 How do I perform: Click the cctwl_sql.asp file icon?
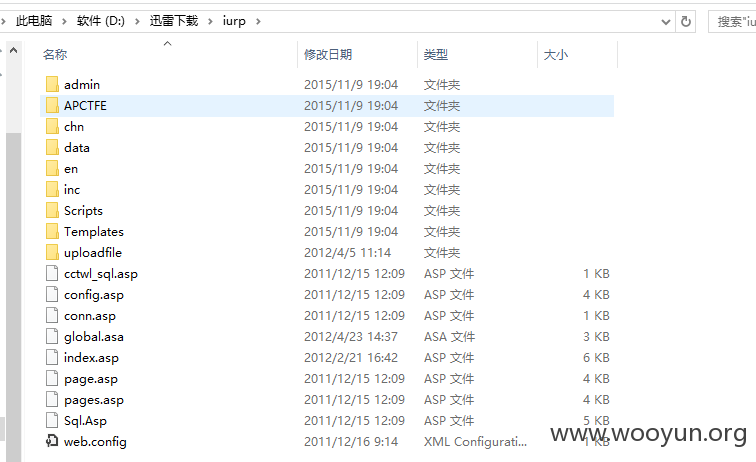click(x=52, y=273)
